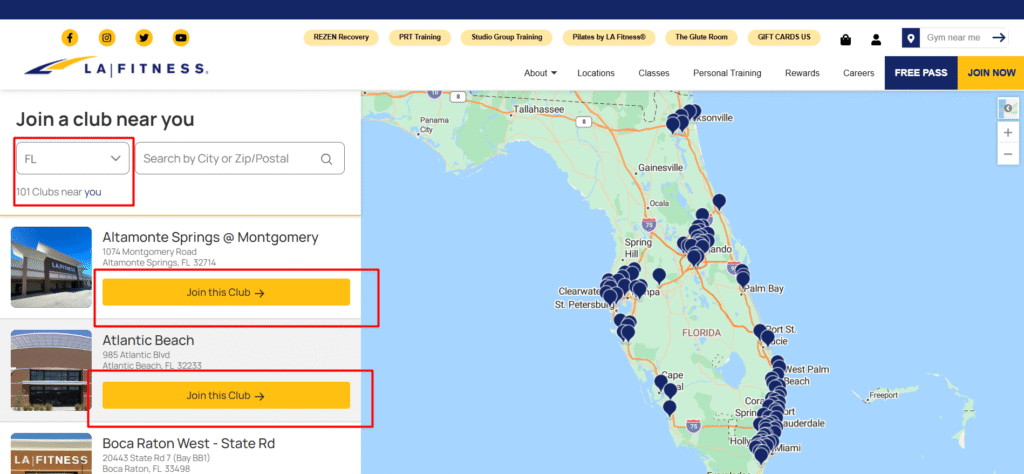Click the JOIN NOW button
The image size is (1024, 474).
click(991, 72)
